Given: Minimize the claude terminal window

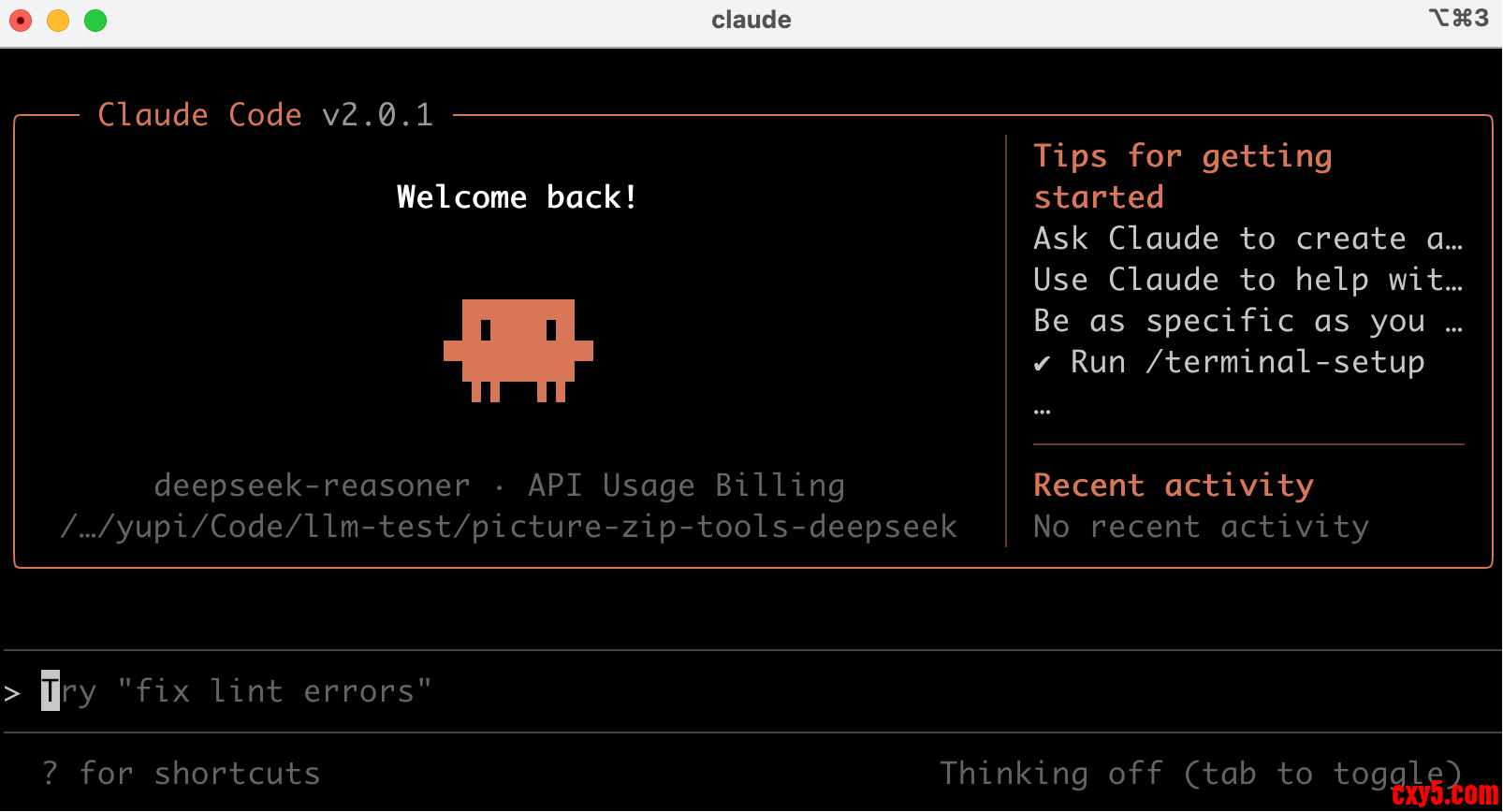Looking at the screenshot, I should 58,20.
